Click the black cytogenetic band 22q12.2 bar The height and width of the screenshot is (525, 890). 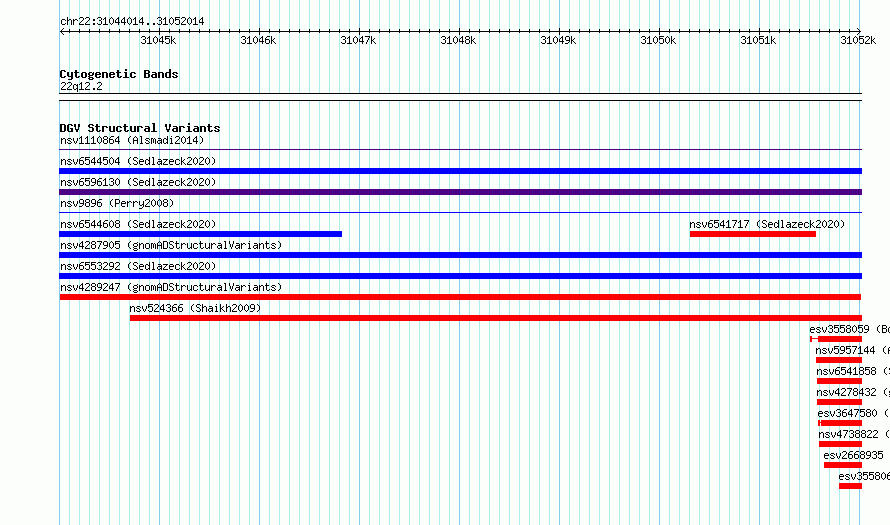(x=460, y=97)
